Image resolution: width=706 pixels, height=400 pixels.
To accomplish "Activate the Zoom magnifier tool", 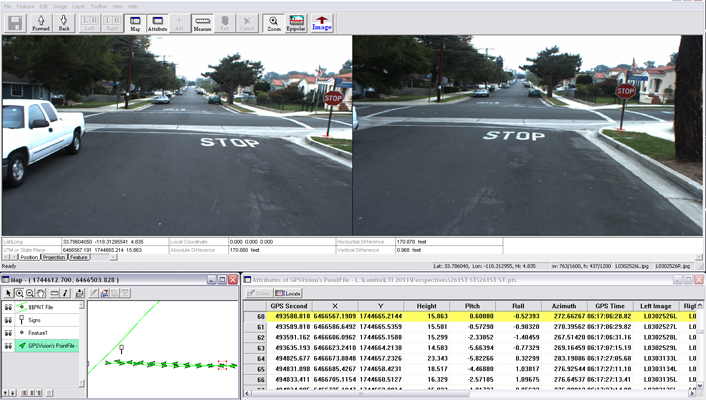I will [274, 22].
